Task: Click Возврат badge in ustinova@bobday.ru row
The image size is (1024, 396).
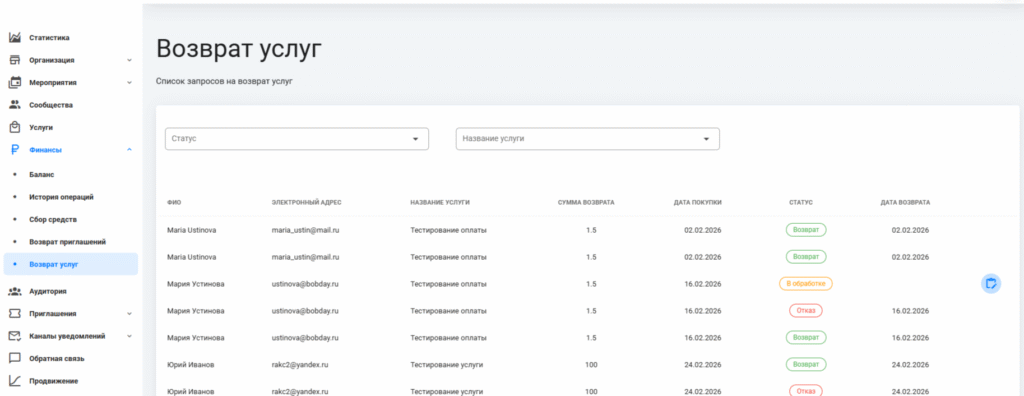Action: (805, 337)
